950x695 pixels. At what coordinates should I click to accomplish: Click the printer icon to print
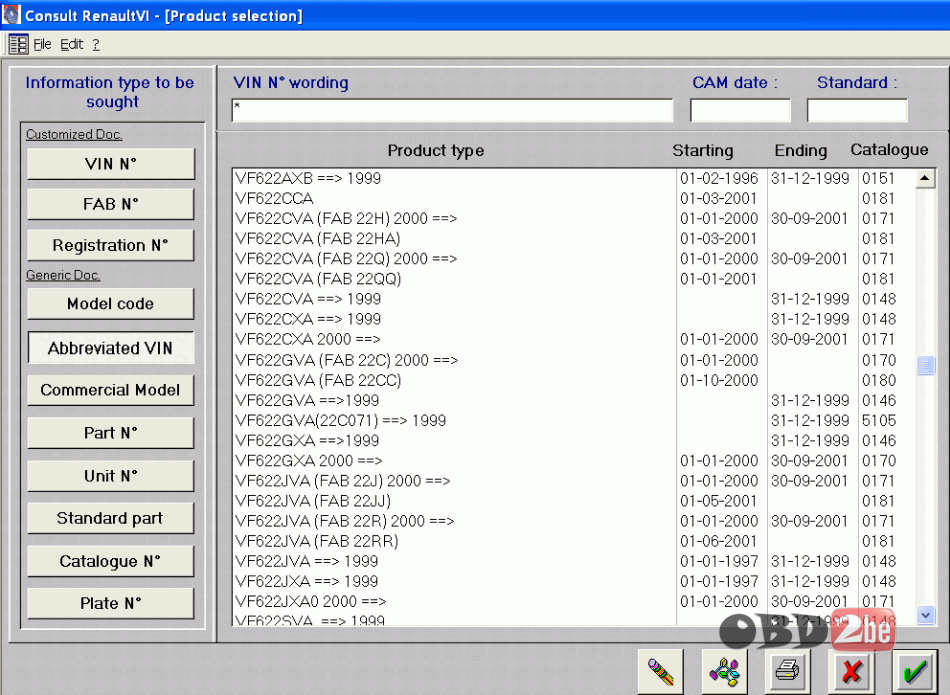[788, 671]
